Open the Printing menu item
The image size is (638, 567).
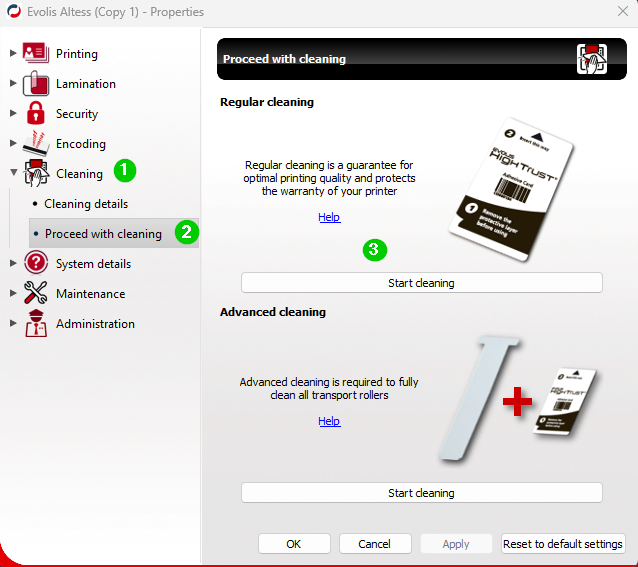tap(77, 54)
